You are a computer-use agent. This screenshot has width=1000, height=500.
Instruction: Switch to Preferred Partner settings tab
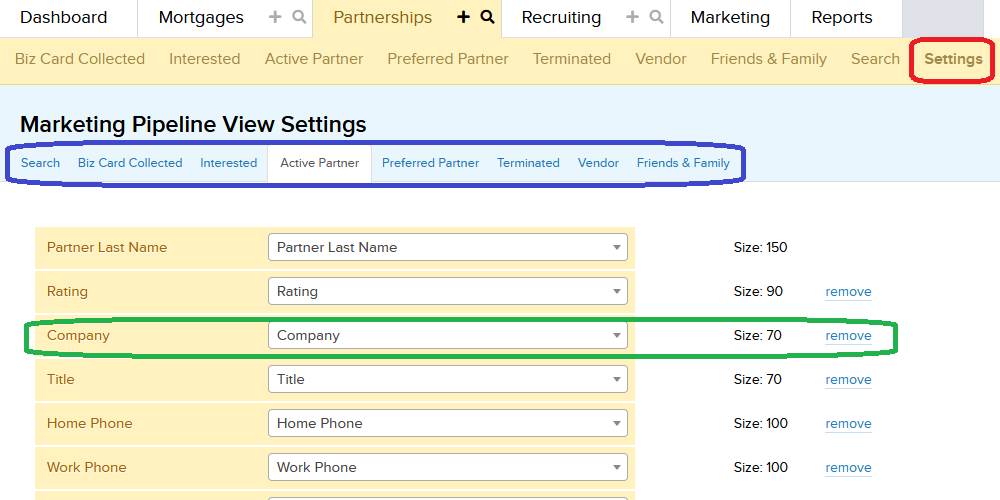coord(430,163)
